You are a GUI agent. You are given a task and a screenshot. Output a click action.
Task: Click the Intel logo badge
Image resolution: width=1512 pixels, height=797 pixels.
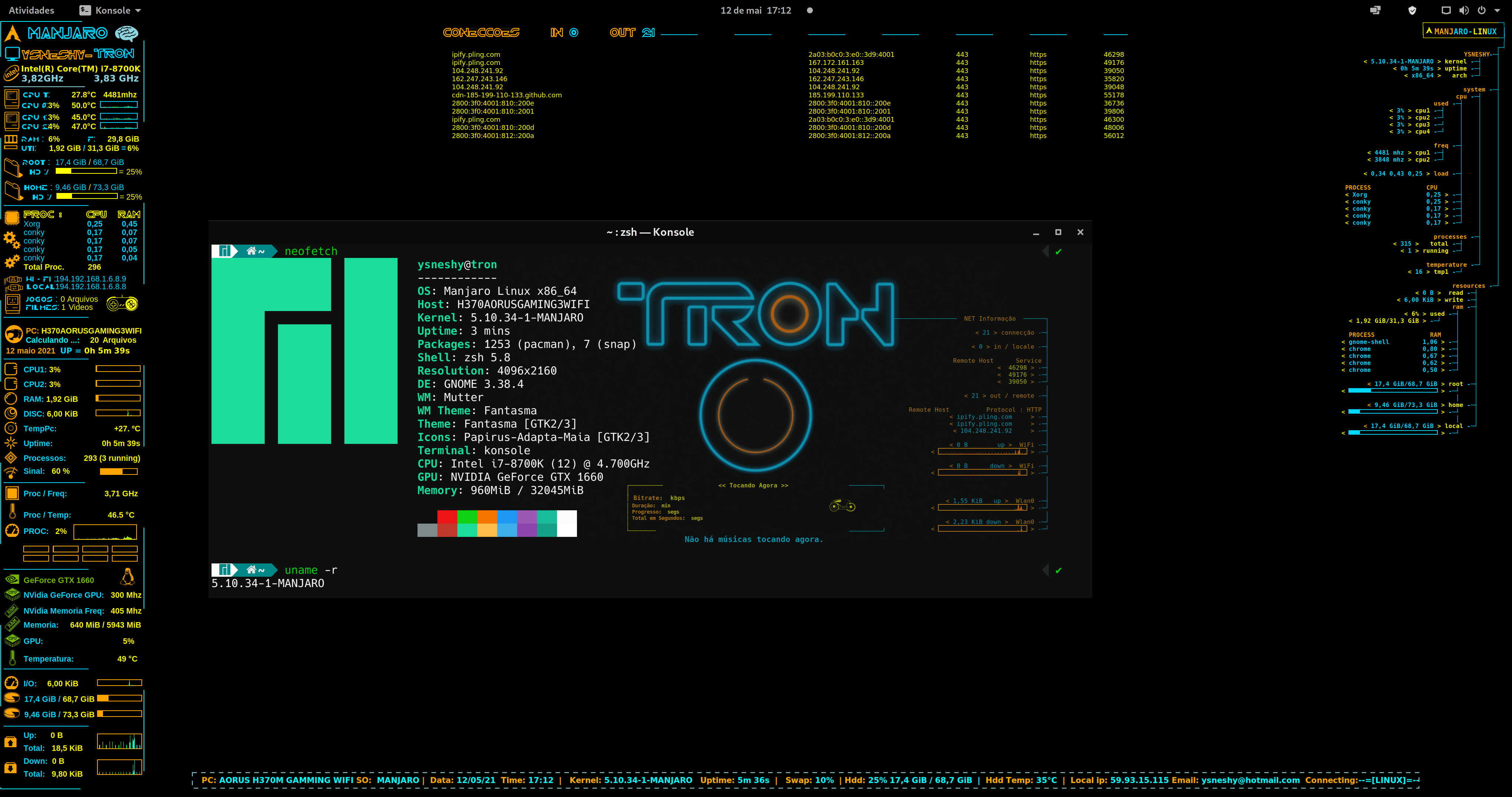12,73
